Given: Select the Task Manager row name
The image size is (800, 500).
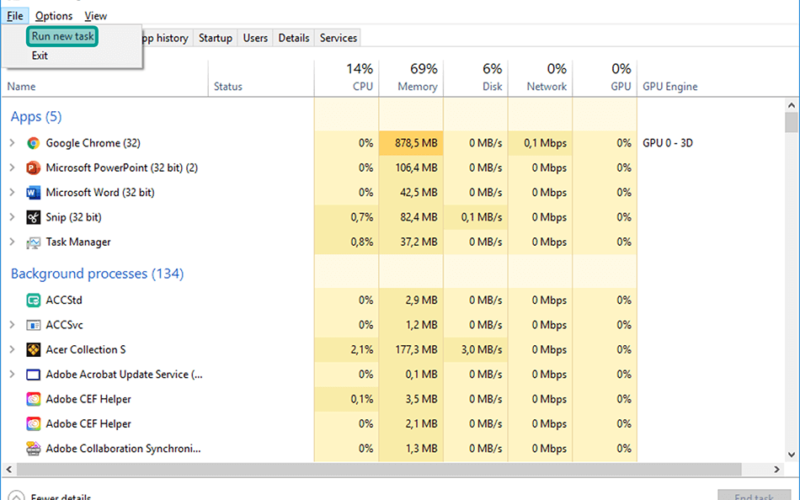Looking at the screenshot, I should coord(78,242).
